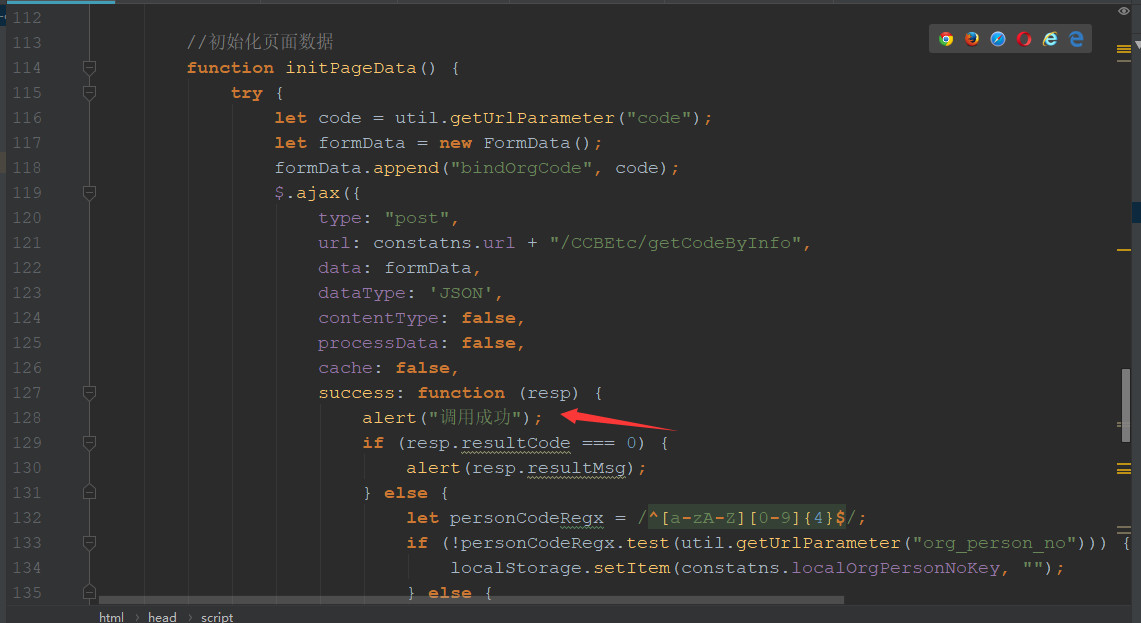Click the vertical editor scrollbar thumb

[x=1126, y=405]
